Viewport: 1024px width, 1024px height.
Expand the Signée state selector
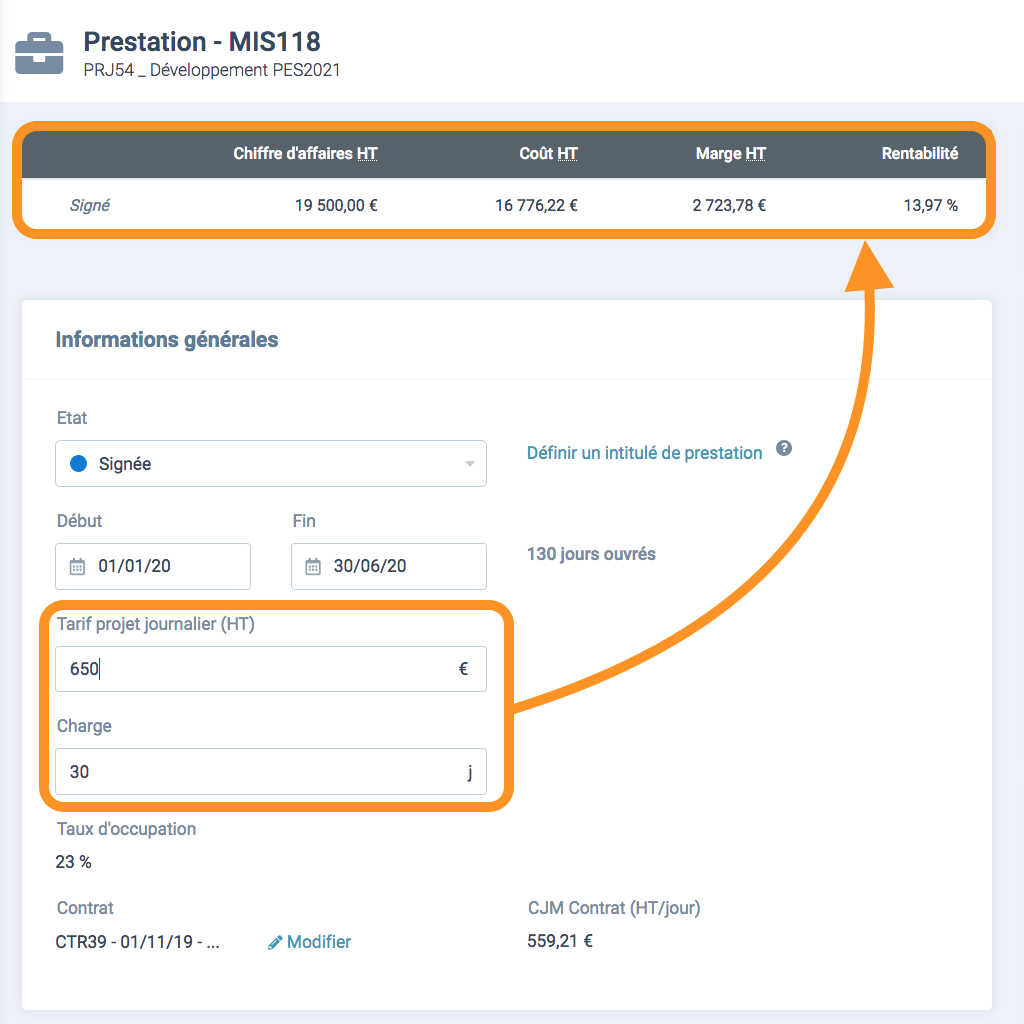pos(271,464)
